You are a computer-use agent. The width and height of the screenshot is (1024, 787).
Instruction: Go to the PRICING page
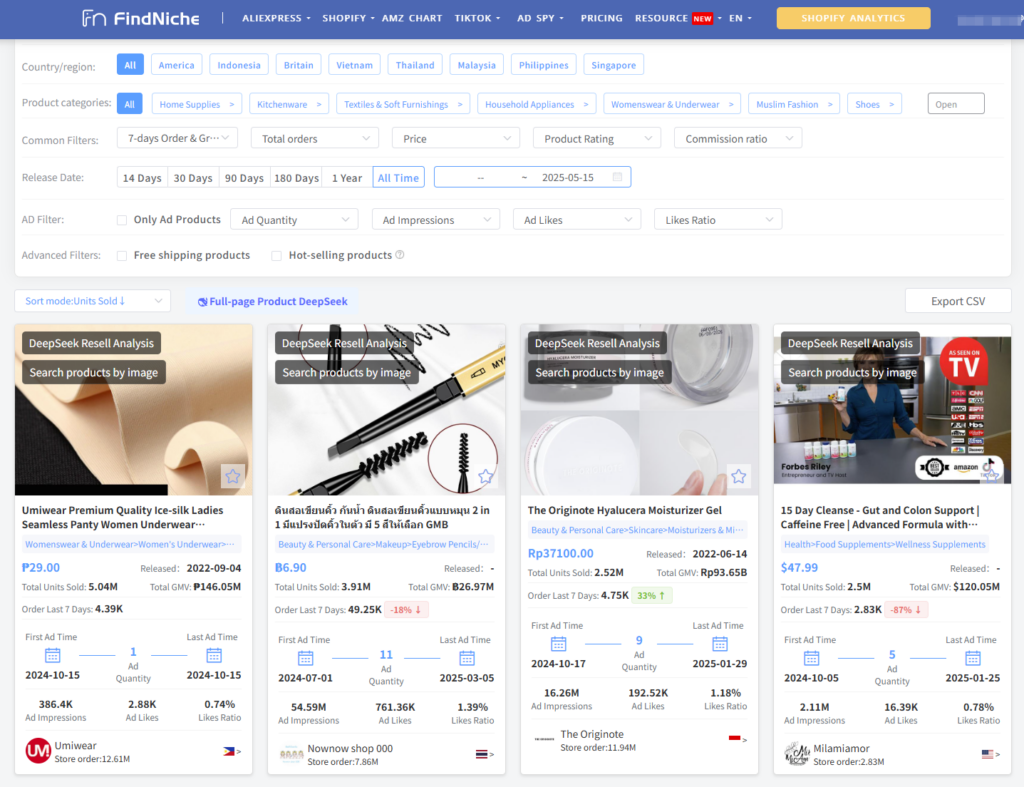[x=601, y=18]
